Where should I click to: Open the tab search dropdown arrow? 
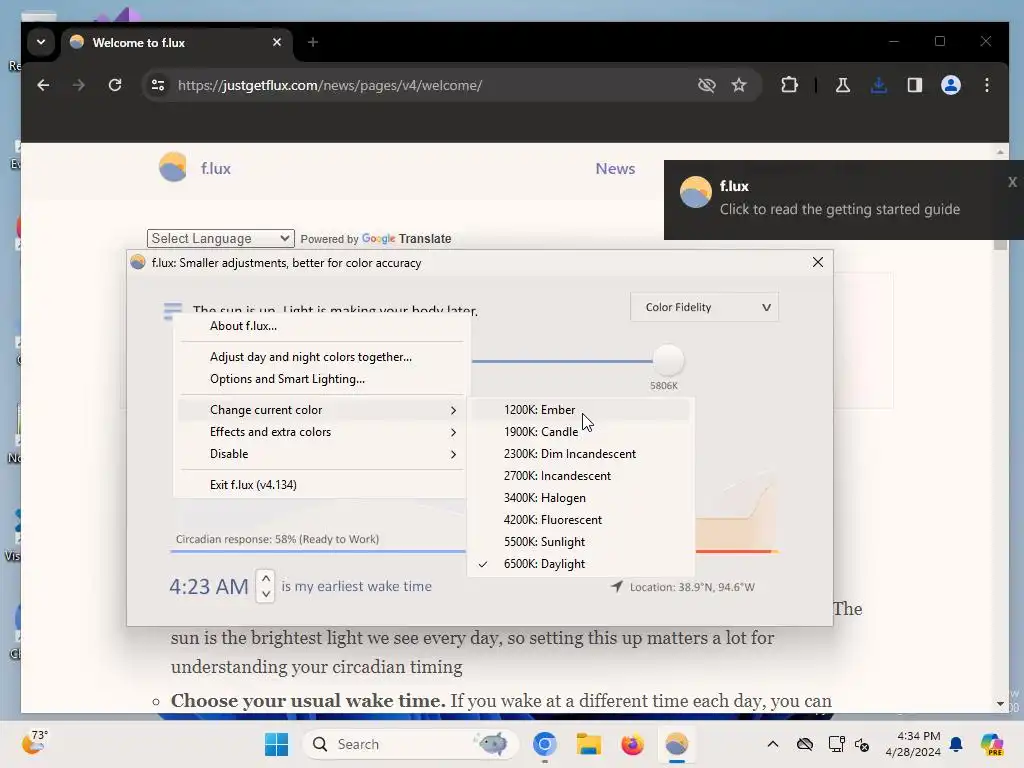tap(40, 42)
